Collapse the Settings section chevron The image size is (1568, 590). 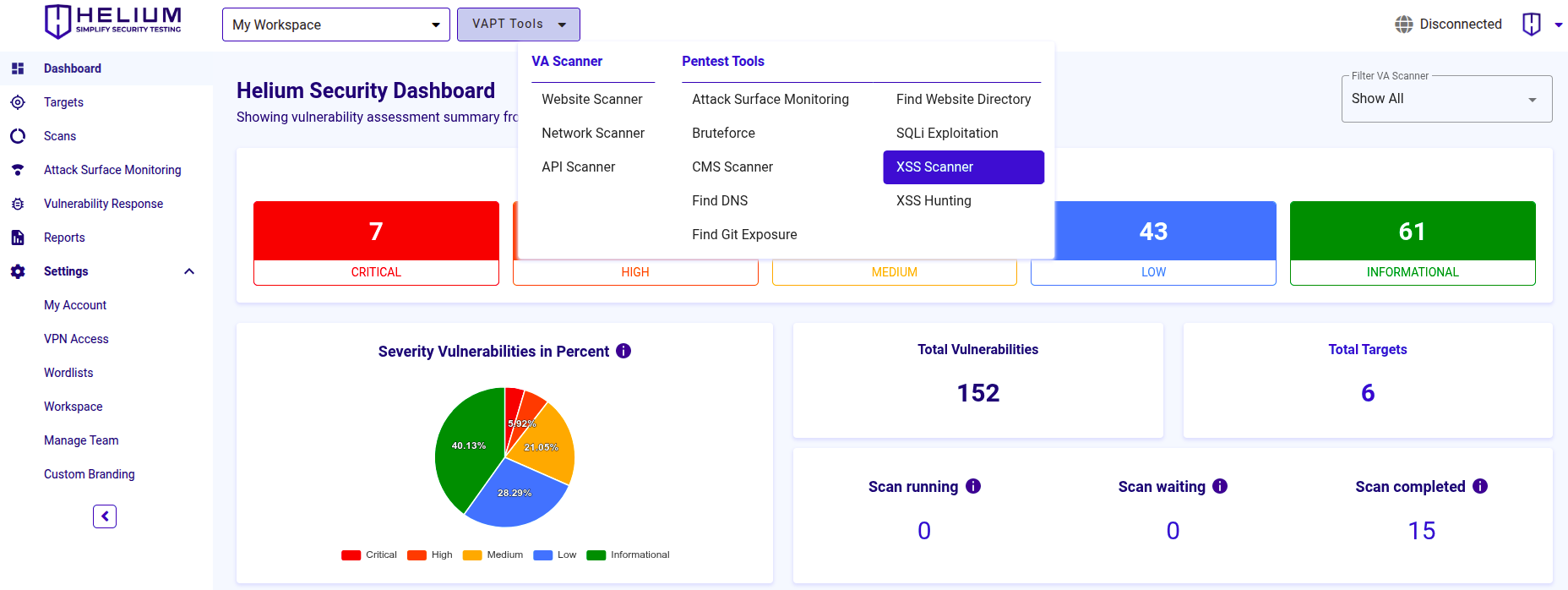[189, 271]
